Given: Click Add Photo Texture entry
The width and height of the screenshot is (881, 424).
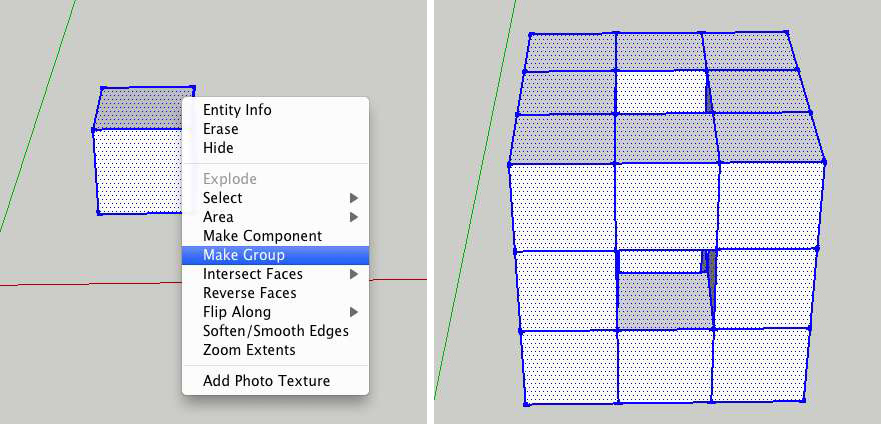Looking at the screenshot, I should (275, 381).
